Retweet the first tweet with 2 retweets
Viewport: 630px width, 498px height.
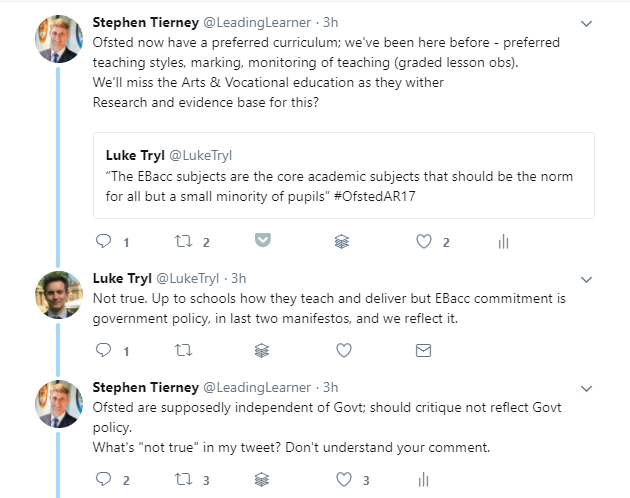182,241
